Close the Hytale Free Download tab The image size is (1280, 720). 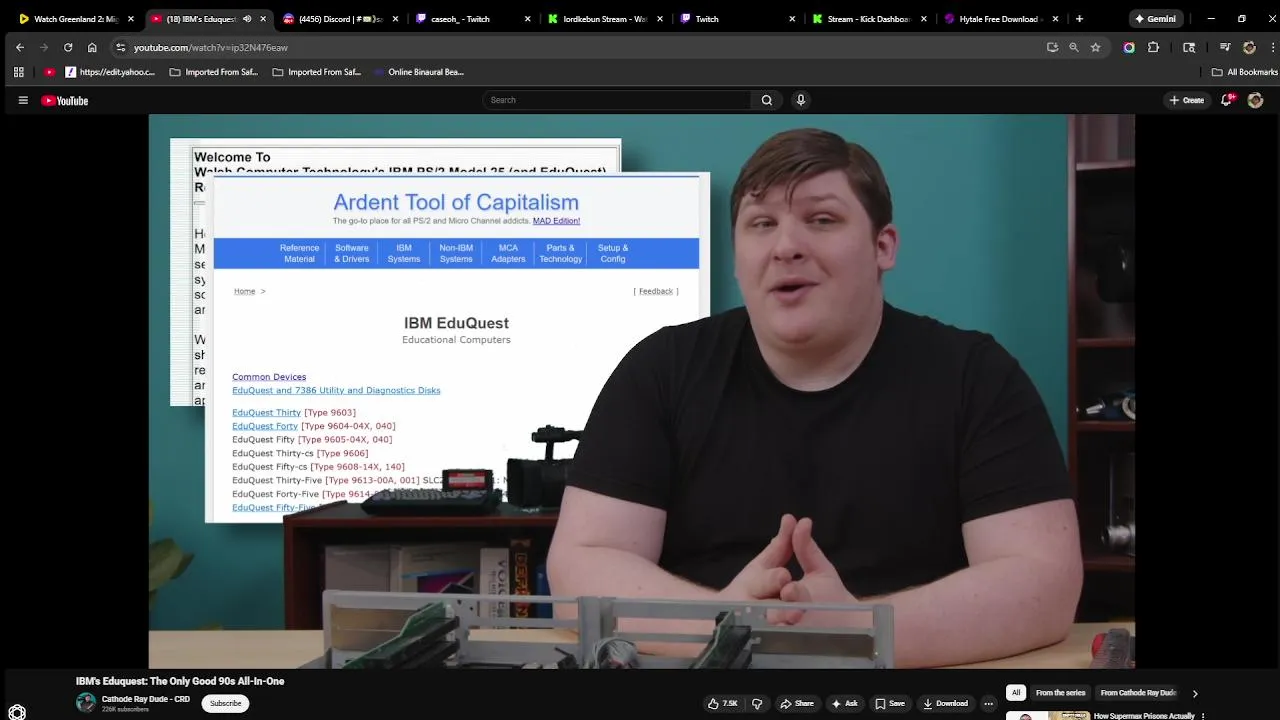1055,18
